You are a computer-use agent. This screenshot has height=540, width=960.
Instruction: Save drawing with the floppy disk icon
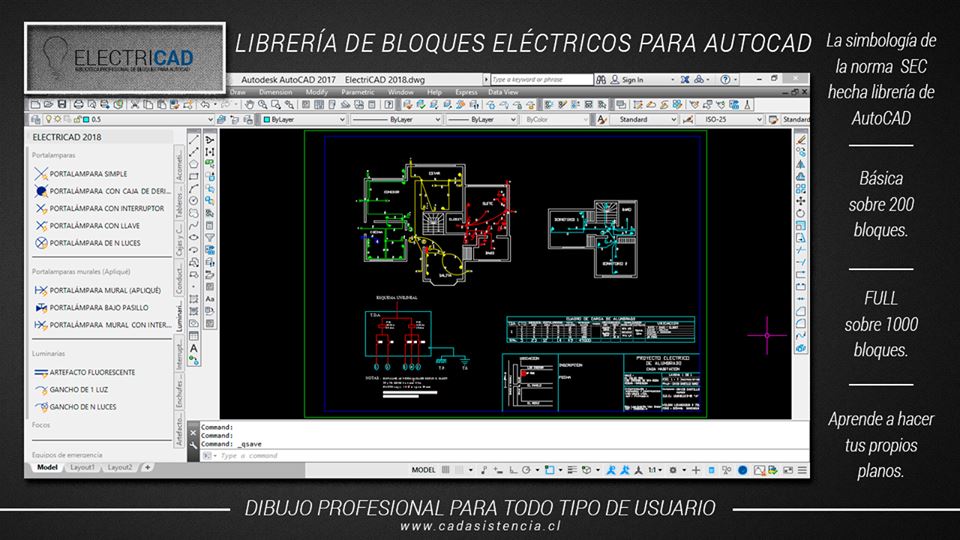62,105
